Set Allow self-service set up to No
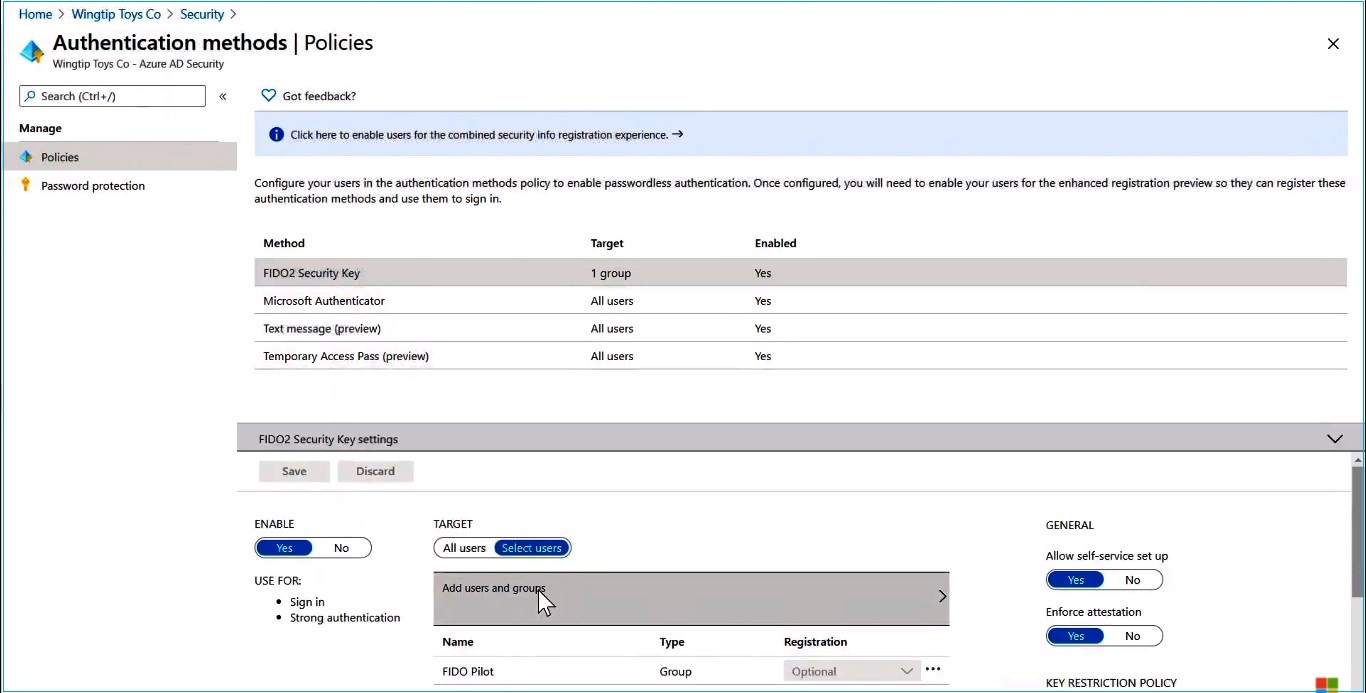The image size is (1366, 693). point(1133,580)
